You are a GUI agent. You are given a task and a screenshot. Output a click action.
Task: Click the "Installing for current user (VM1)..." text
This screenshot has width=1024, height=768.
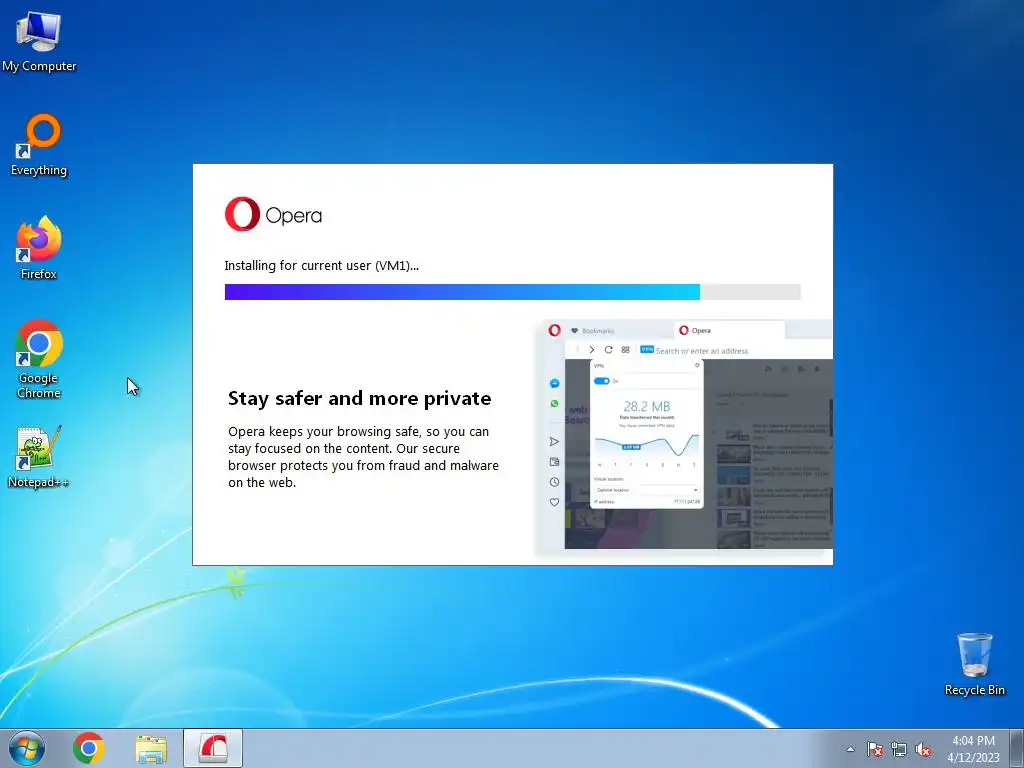pyautogui.click(x=321, y=266)
